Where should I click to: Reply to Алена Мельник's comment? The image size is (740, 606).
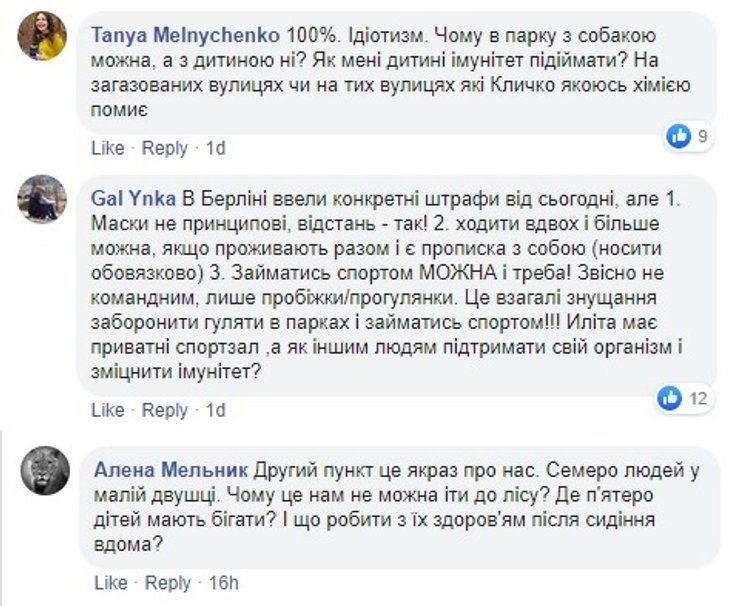166,583
